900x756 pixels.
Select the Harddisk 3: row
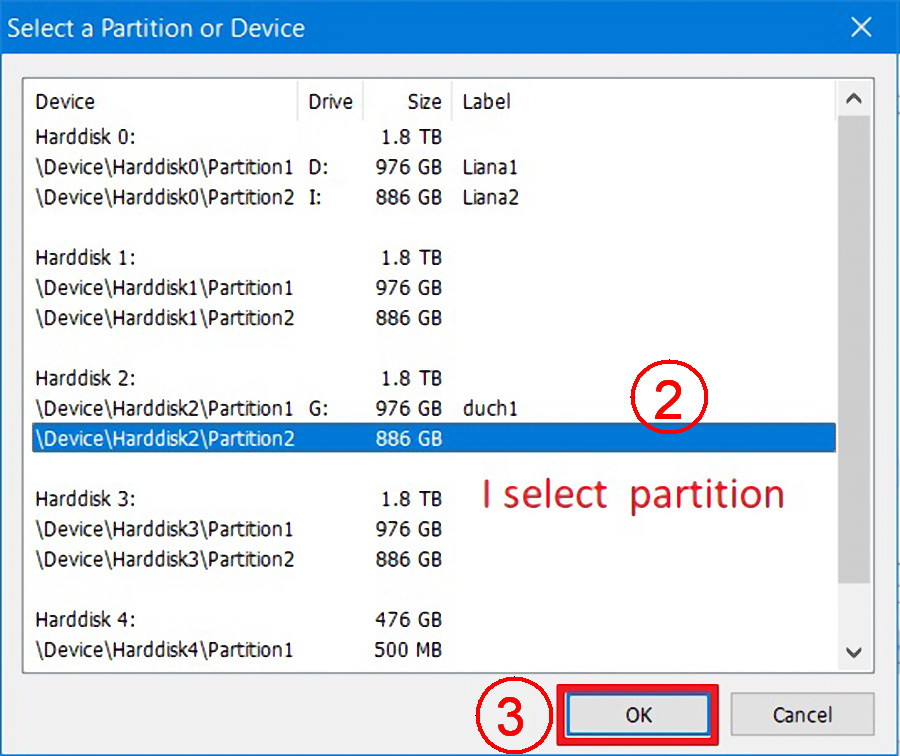[433, 499]
